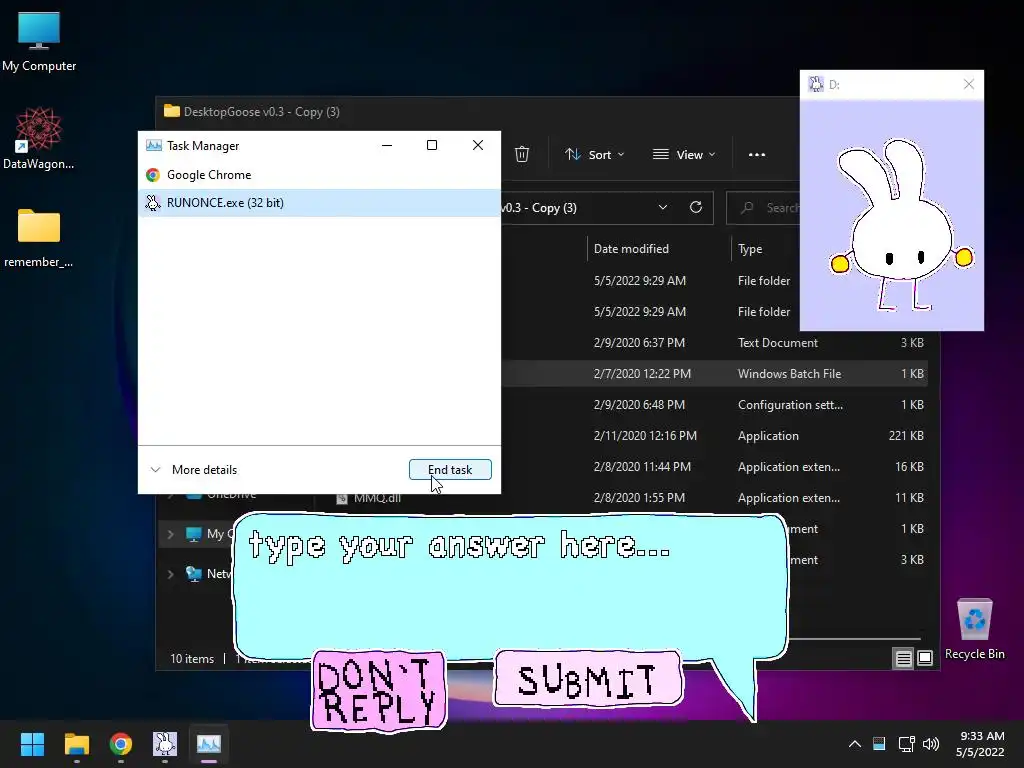The image size is (1024, 768).
Task: Select Google Chrome in Task Manager list
Action: [x=319, y=174]
